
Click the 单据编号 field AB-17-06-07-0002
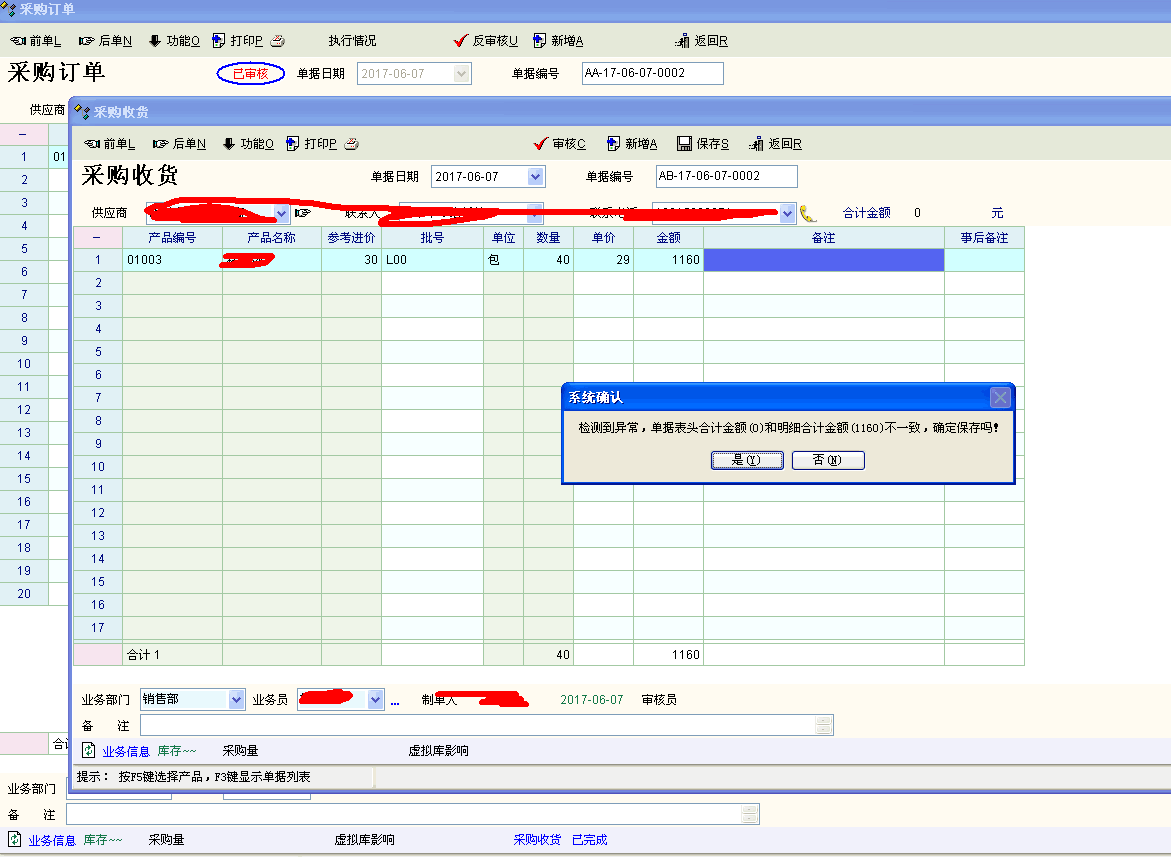(726, 176)
